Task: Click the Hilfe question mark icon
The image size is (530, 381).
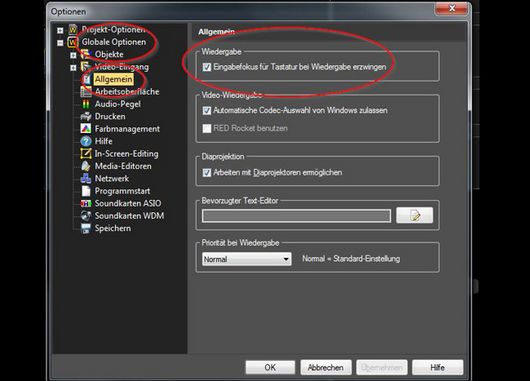Action: (86, 141)
